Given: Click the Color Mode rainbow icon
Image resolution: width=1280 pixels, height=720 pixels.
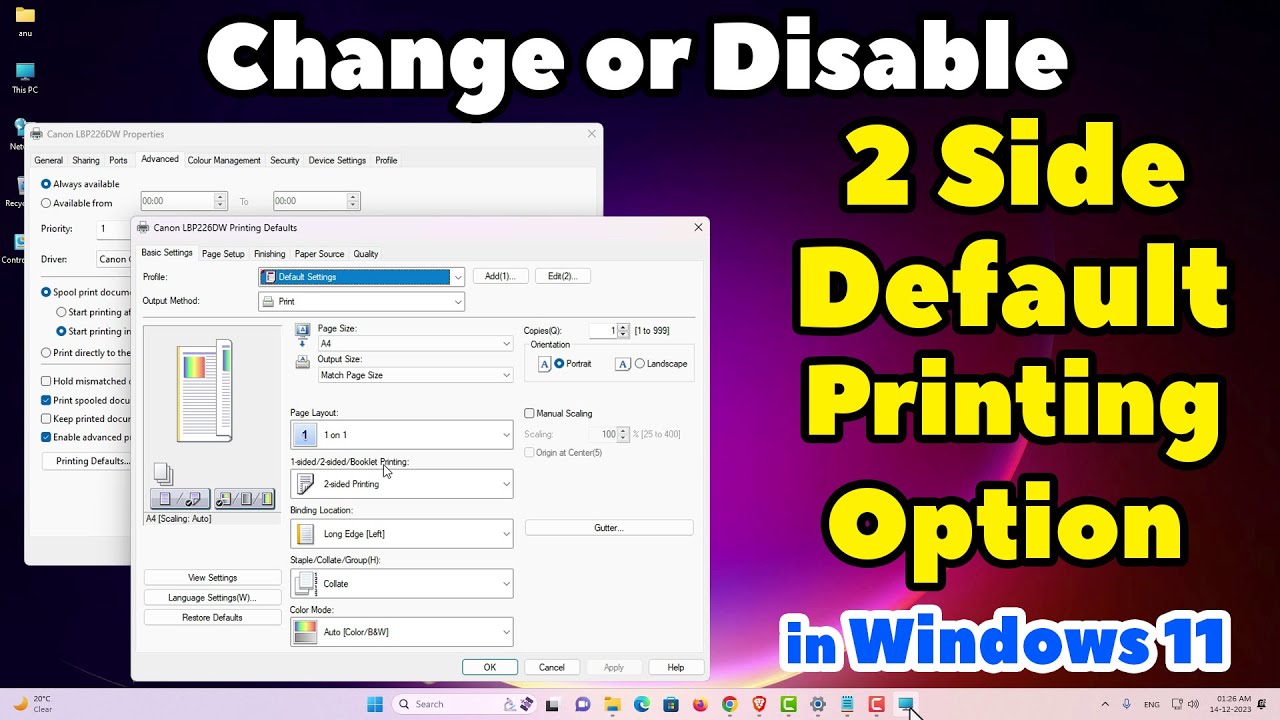Looking at the screenshot, I should tap(305, 632).
